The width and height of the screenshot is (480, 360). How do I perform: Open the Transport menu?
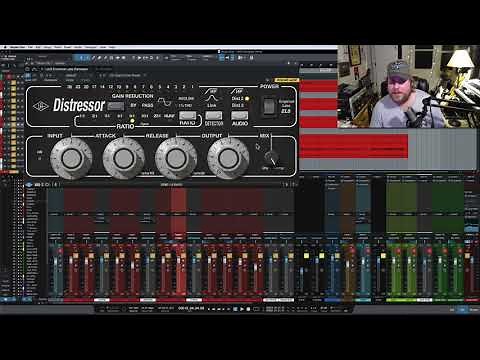[x=91, y=47]
